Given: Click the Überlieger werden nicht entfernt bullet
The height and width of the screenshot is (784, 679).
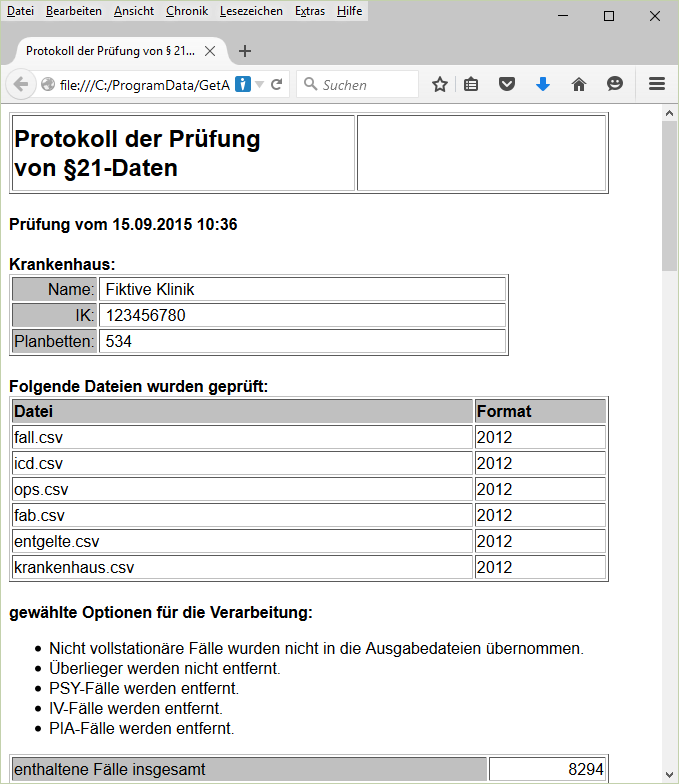Looking at the screenshot, I should [164, 668].
